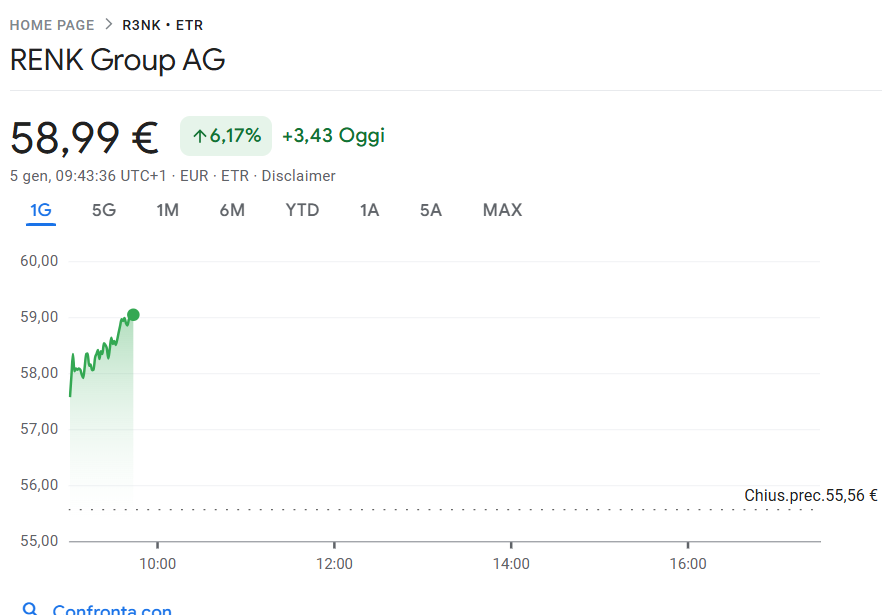Image resolution: width=882 pixels, height=615 pixels.
Task: Click the breadcrumb chevron arrow icon
Action: [108, 25]
